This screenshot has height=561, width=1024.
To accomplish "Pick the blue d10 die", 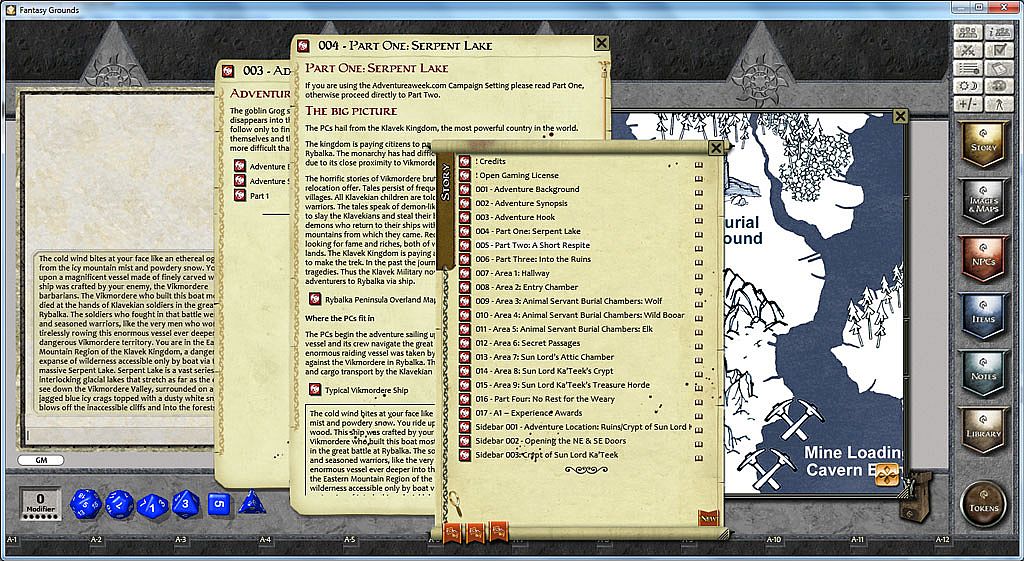I will point(152,505).
